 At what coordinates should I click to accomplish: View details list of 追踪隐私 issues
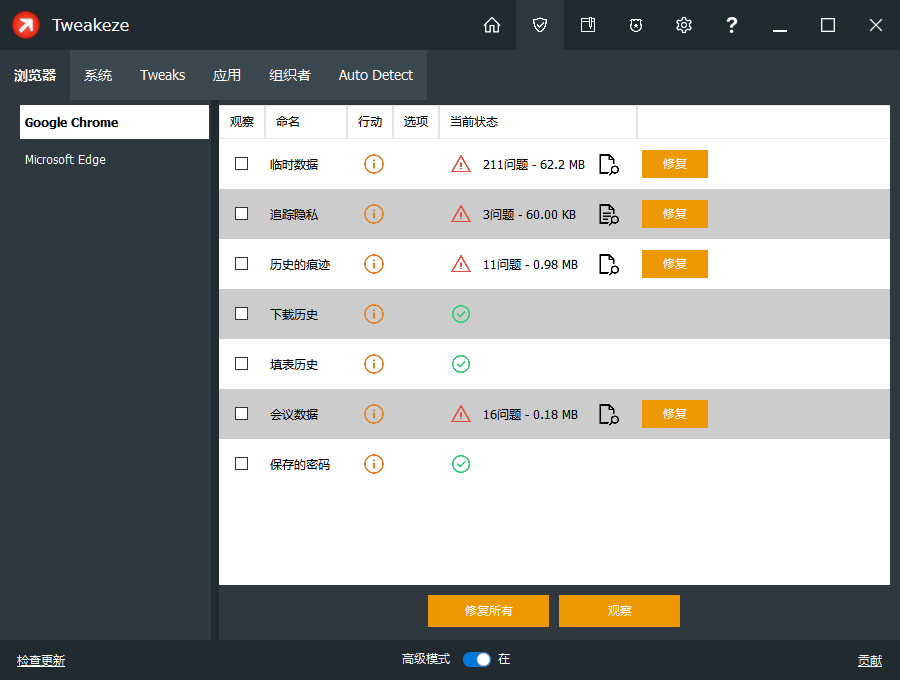coord(609,214)
